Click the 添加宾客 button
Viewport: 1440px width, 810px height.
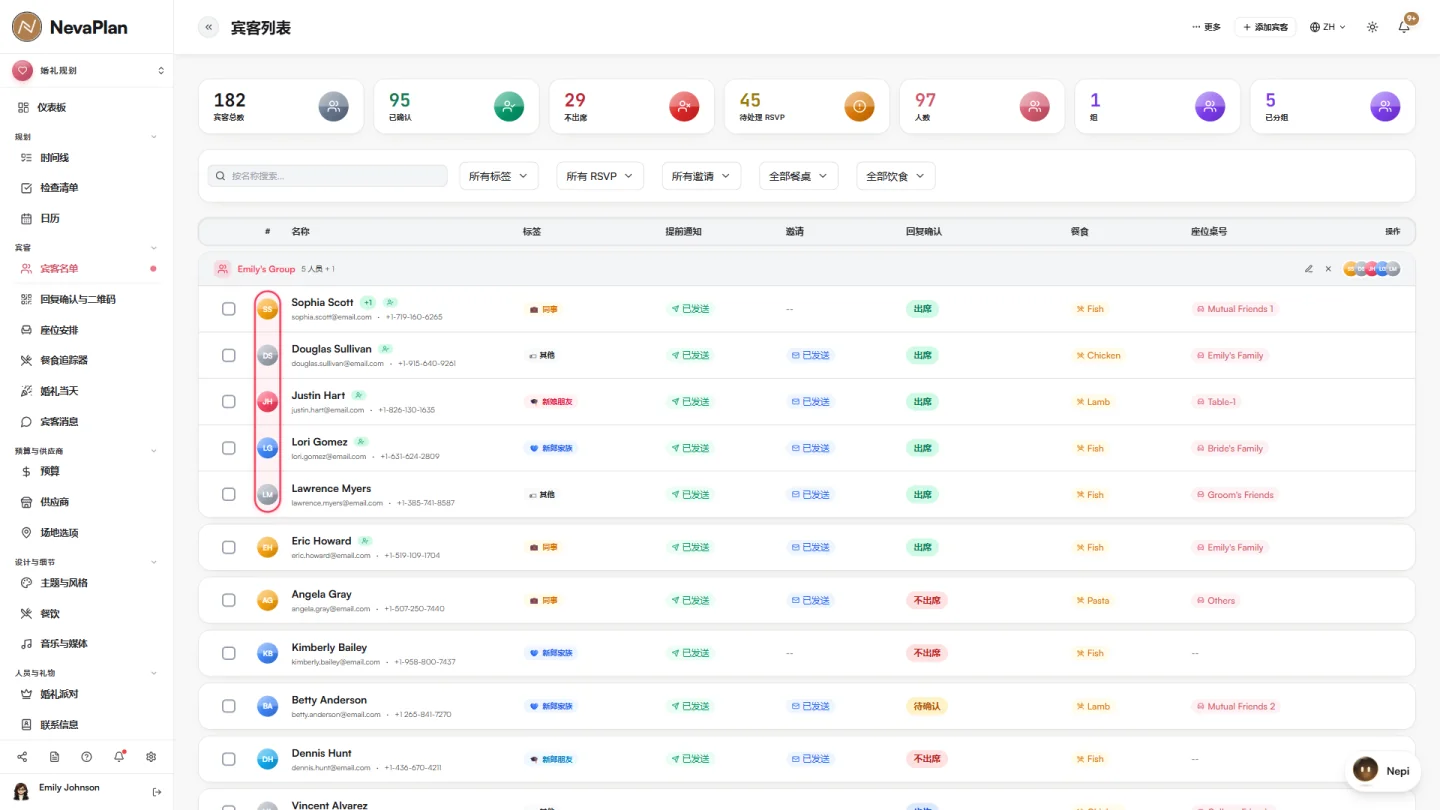tap(1265, 27)
